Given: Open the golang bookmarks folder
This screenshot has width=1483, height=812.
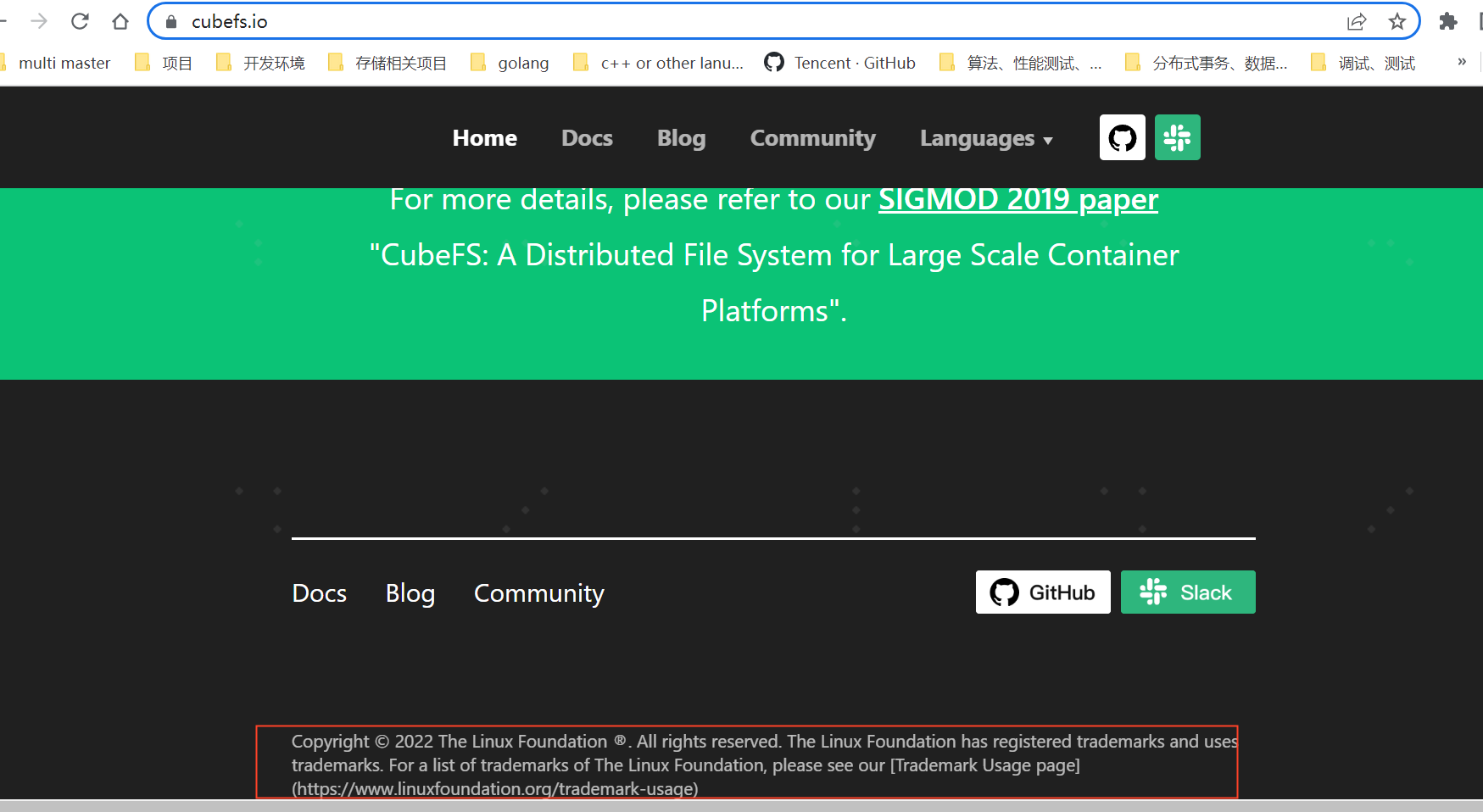Looking at the screenshot, I should 522,62.
